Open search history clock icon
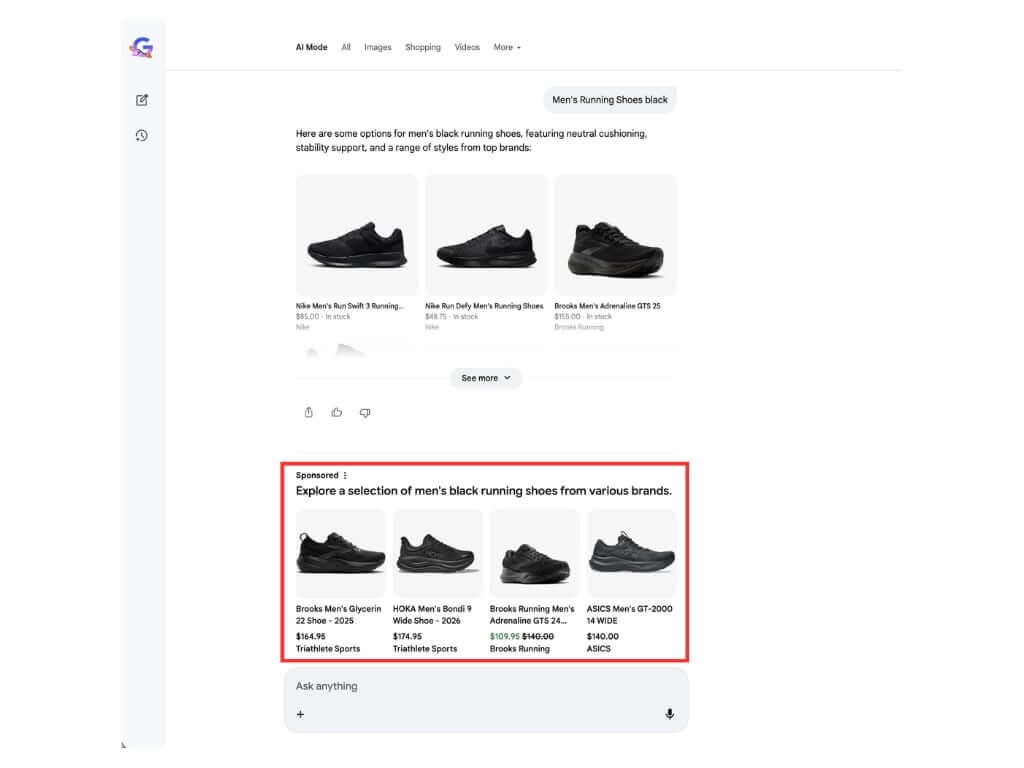 pyautogui.click(x=142, y=135)
